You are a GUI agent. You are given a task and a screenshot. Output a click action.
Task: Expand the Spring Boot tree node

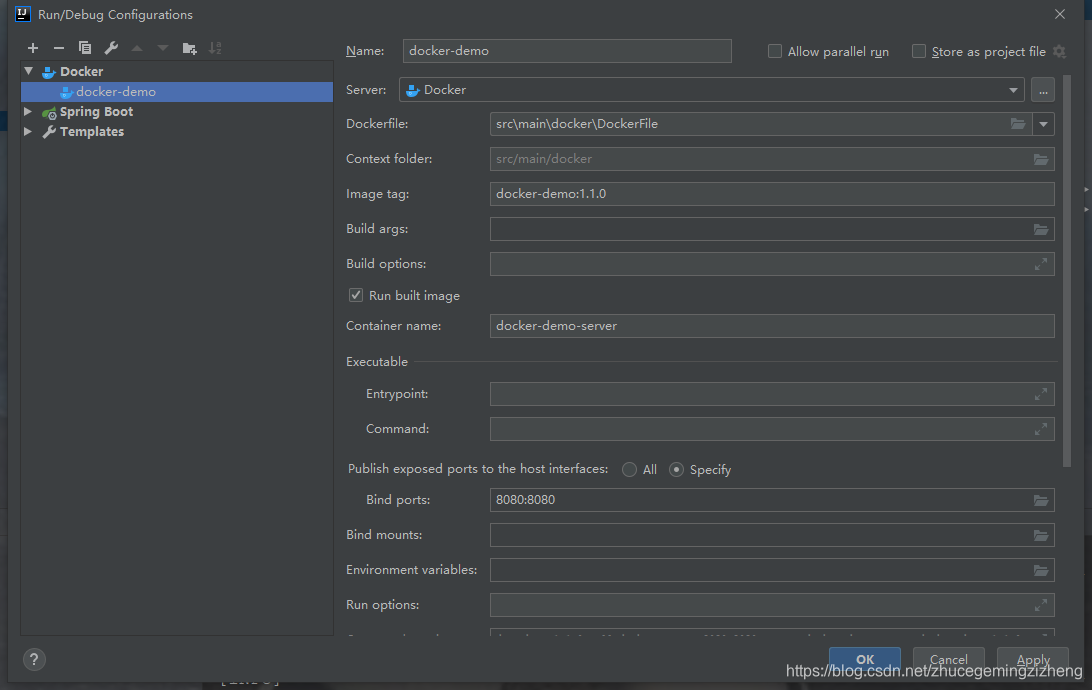(28, 111)
